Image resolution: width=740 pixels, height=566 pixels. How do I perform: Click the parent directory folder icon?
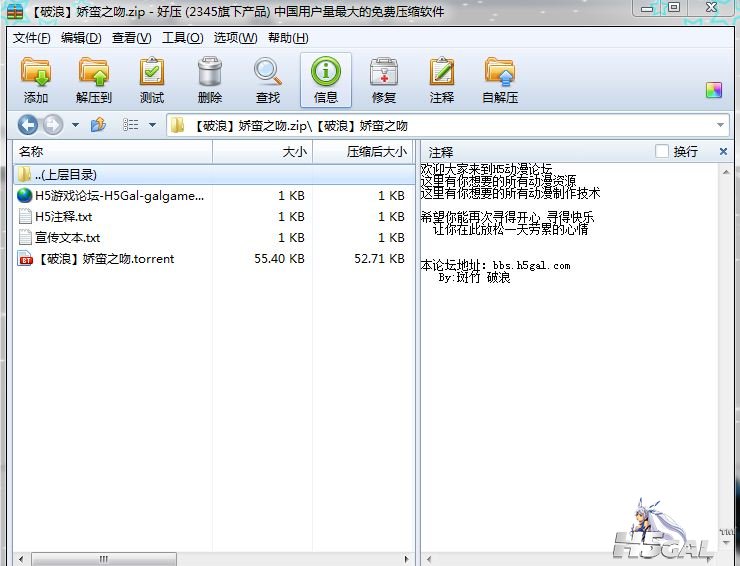point(24,174)
